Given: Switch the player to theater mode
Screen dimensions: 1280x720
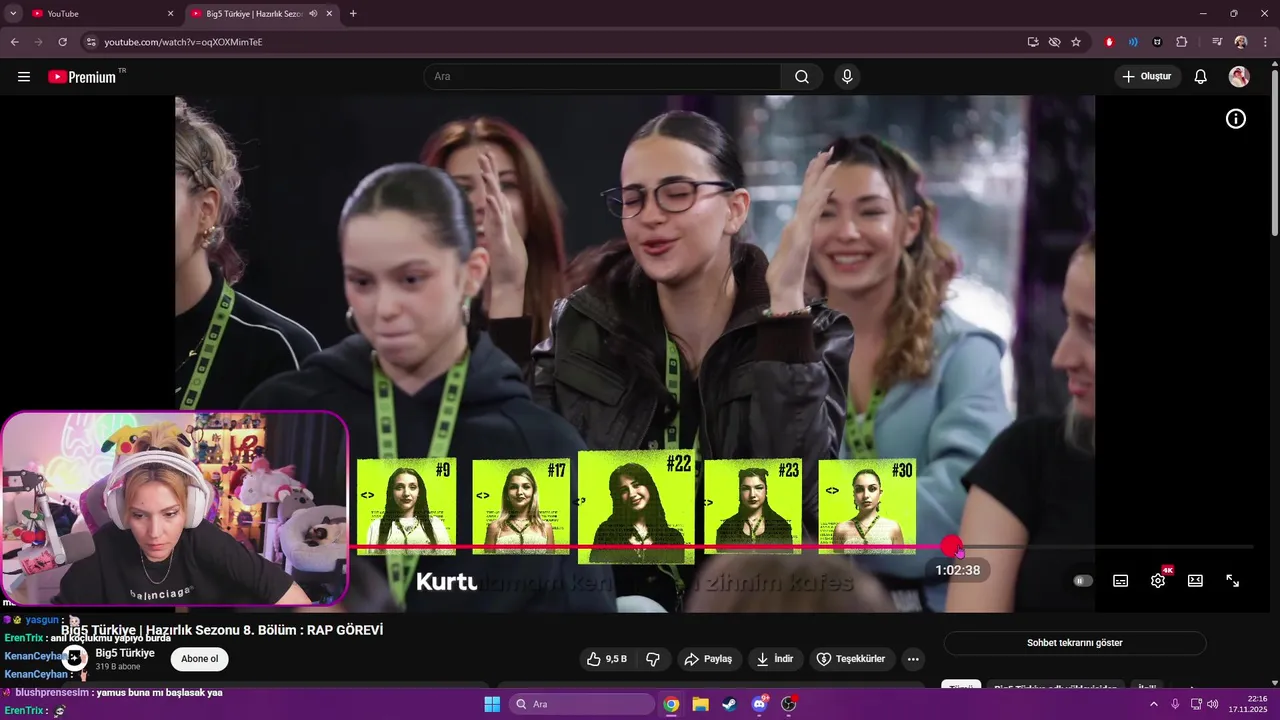Looking at the screenshot, I should [1195, 581].
